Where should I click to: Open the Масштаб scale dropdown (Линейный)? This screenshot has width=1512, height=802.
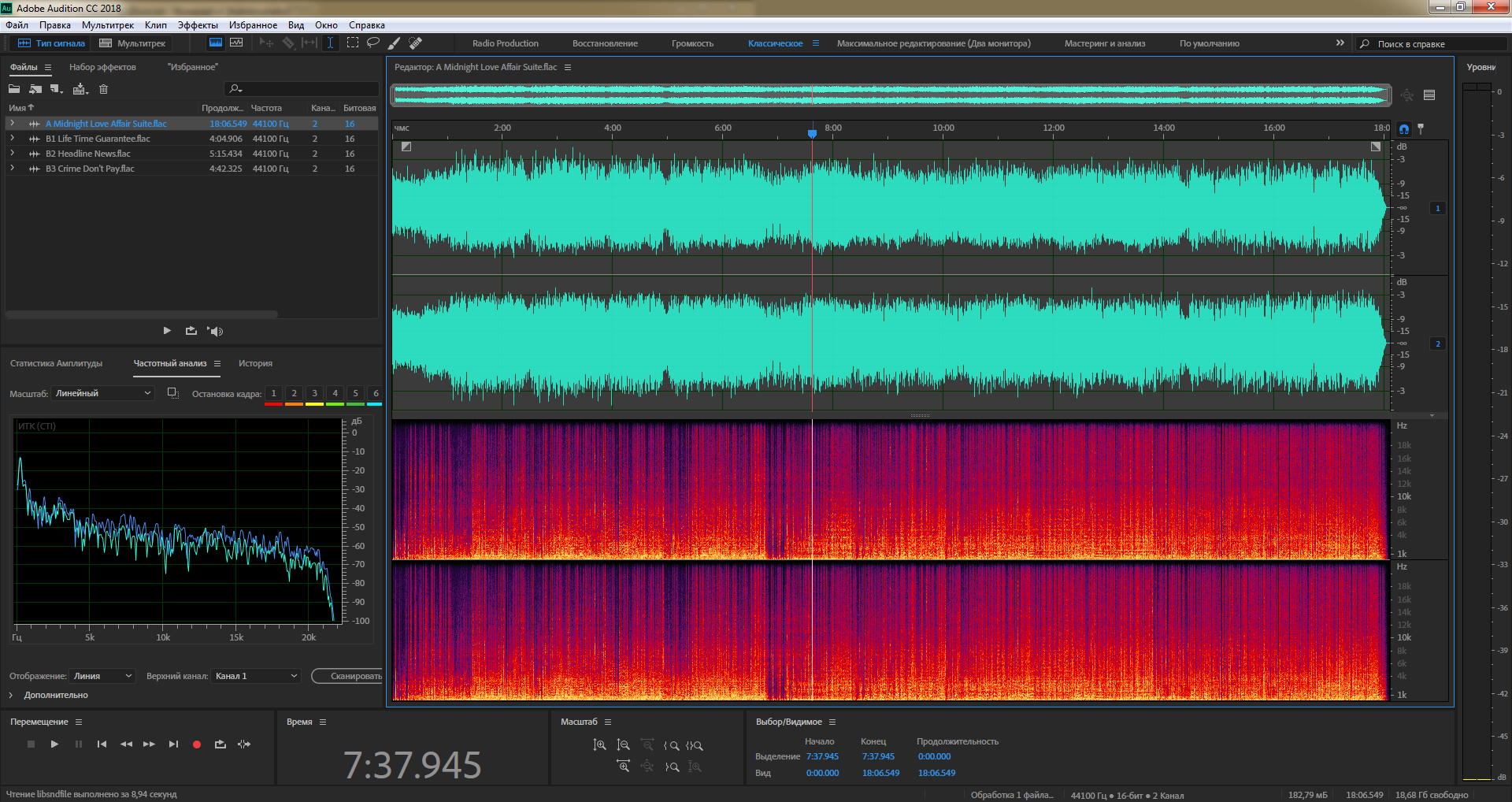tap(103, 393)
